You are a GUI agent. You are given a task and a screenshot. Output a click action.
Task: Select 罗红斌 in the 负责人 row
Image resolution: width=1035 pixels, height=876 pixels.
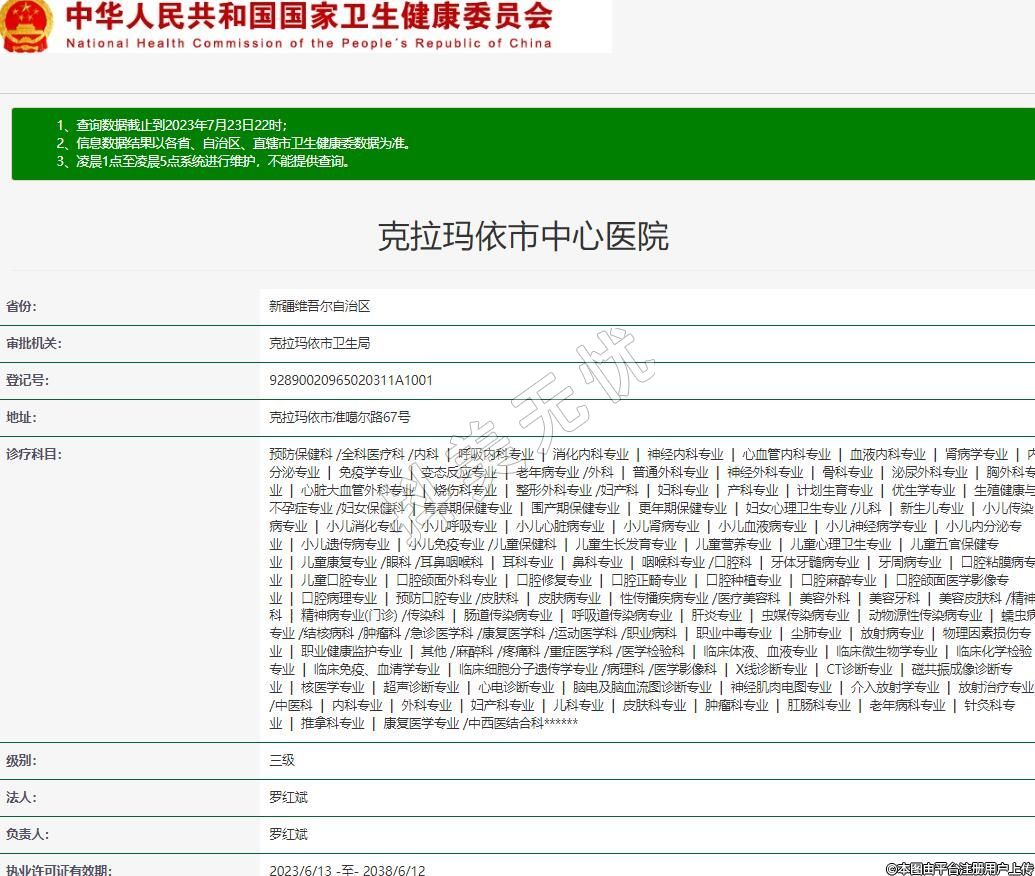[288, 834]
